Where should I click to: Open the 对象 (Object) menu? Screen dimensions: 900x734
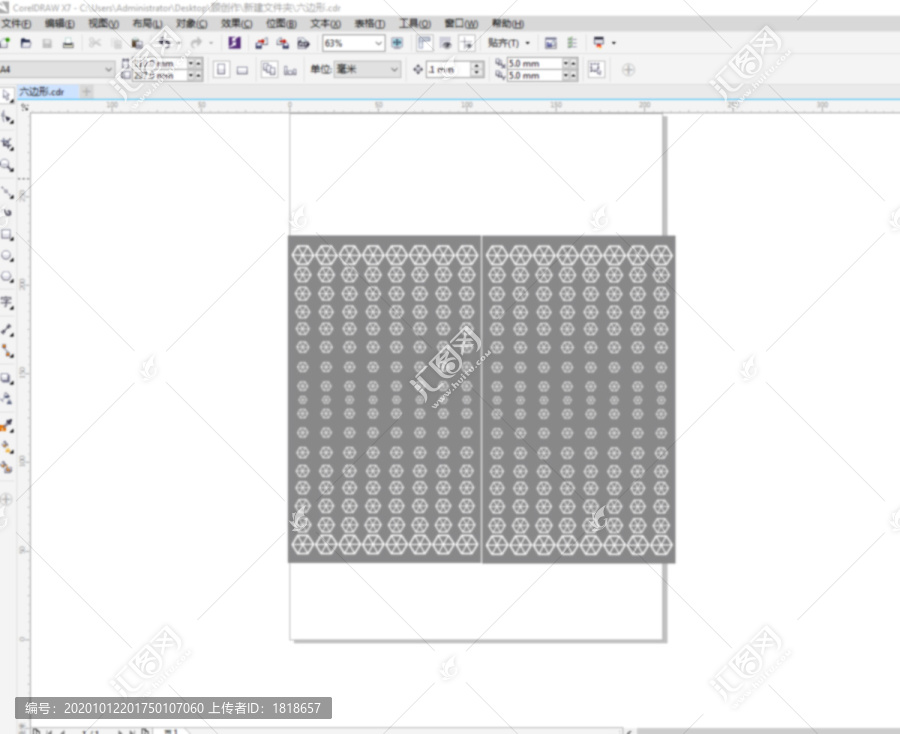192,24
